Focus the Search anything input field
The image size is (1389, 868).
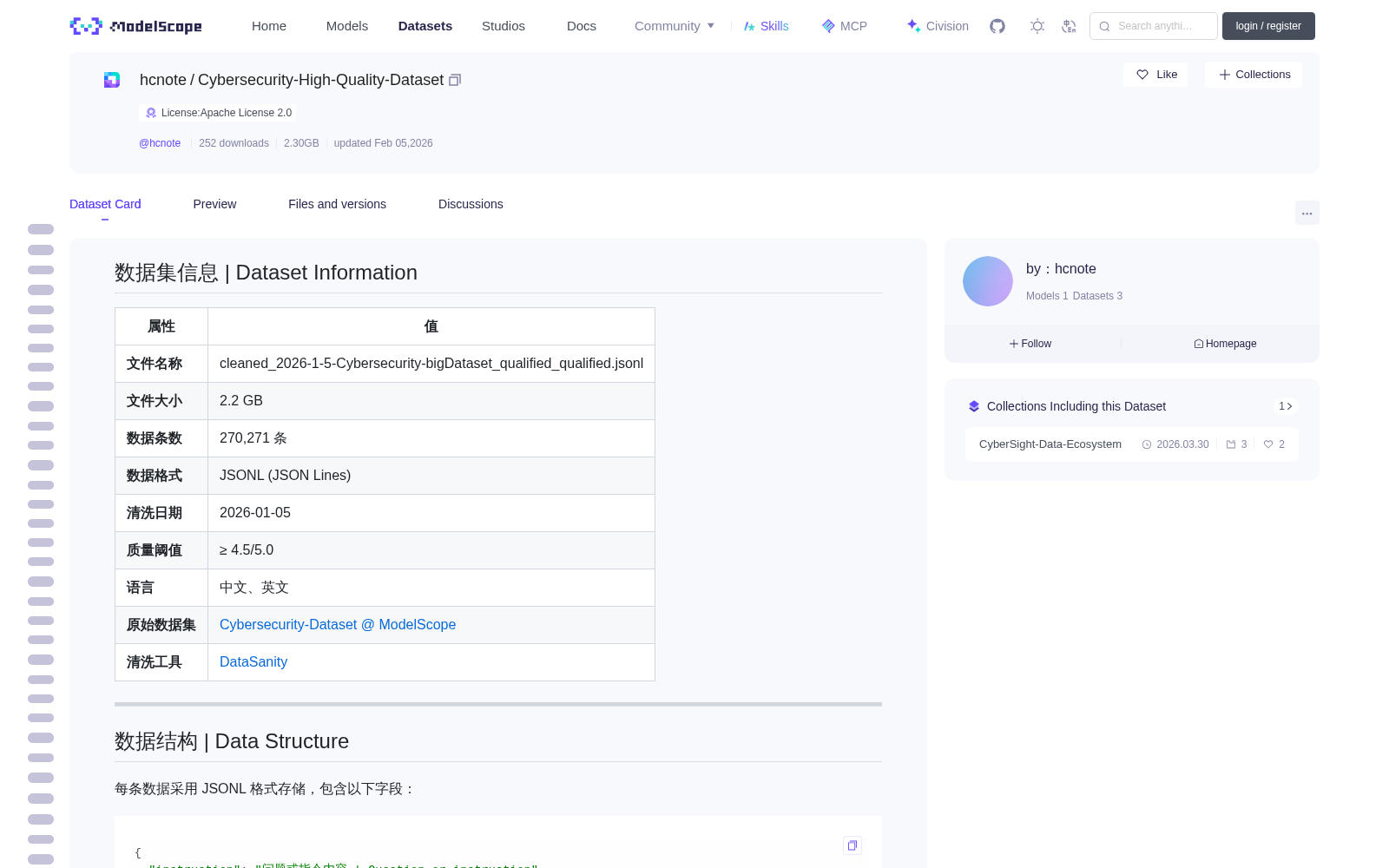pos(1154,26)
